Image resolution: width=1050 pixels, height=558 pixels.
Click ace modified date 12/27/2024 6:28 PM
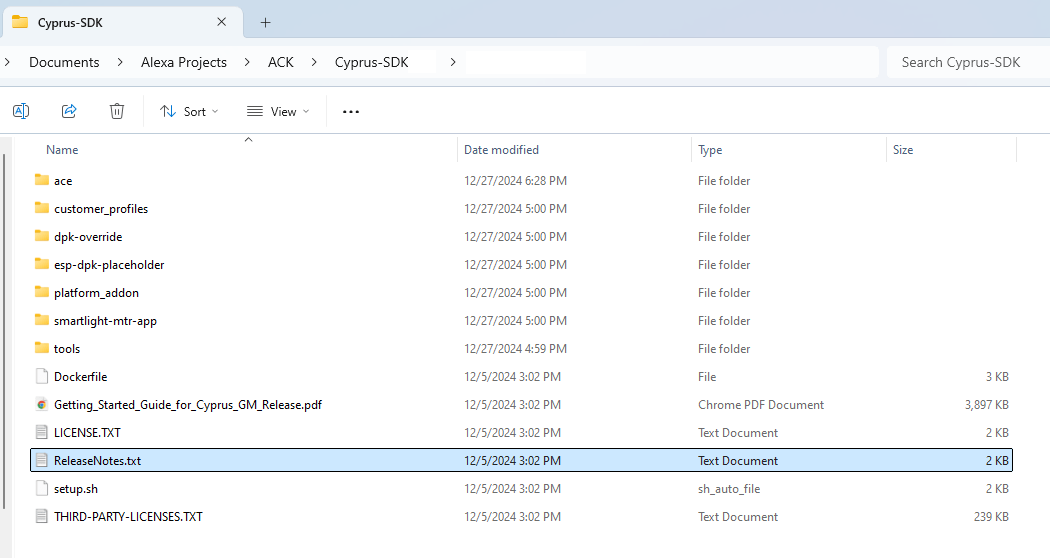coord(515,181)
